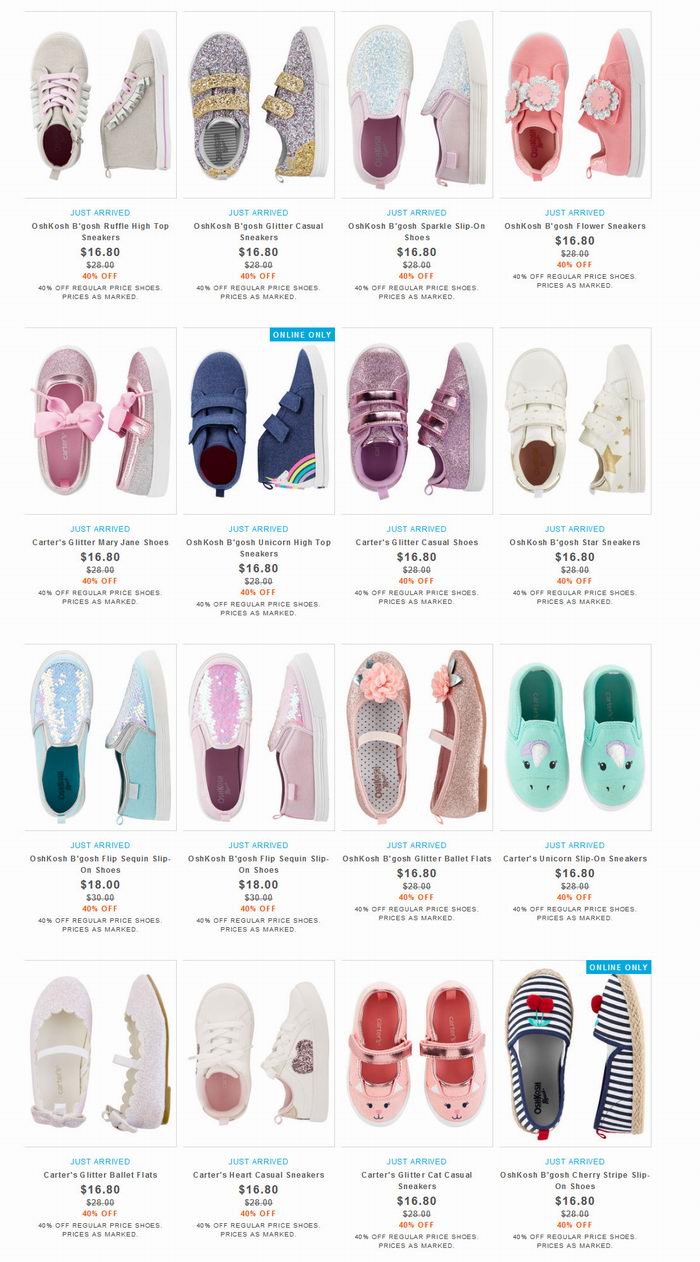View the OshKosh Sparkle Slip-On Shoes picture
This screenshot has height=1262, width=700.
pyautogui.click(x=416, y=105)
